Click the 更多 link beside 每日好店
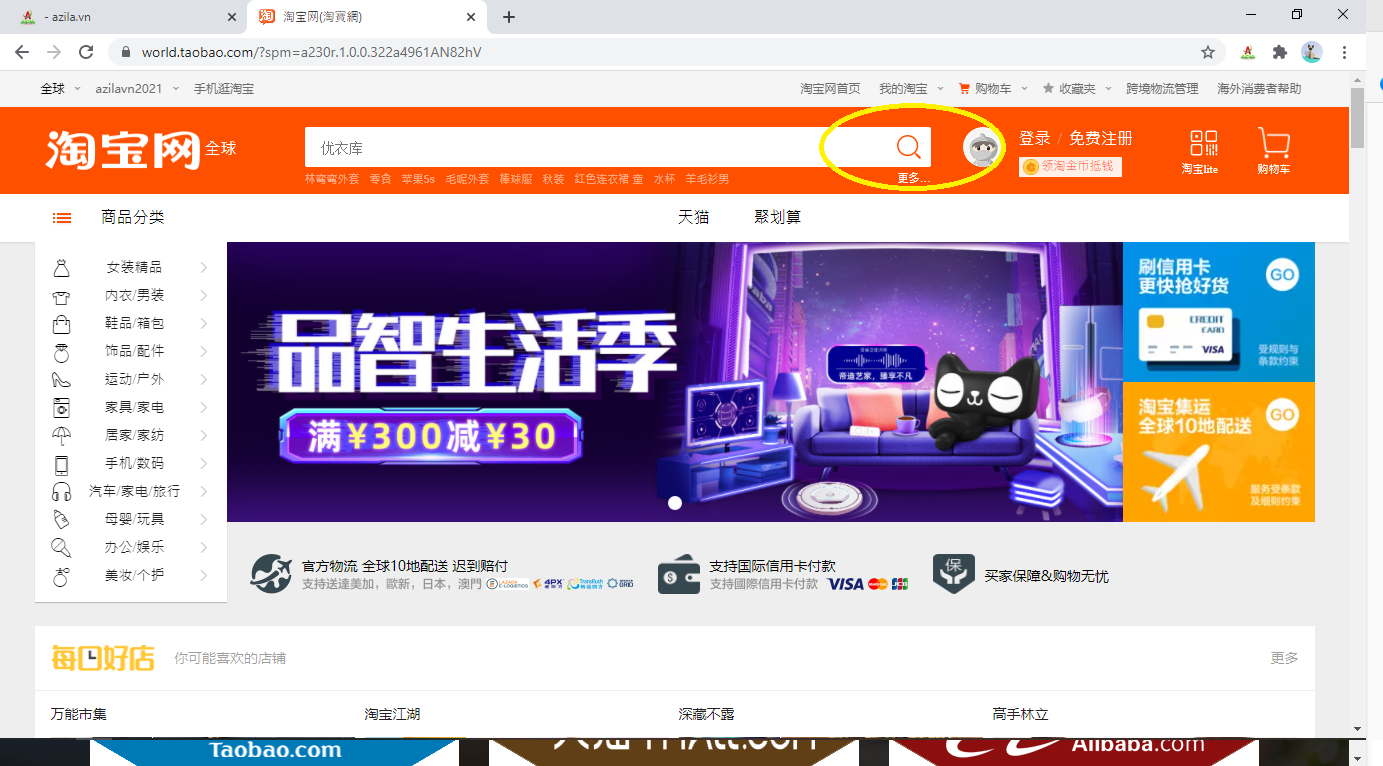 (1284, 658)
